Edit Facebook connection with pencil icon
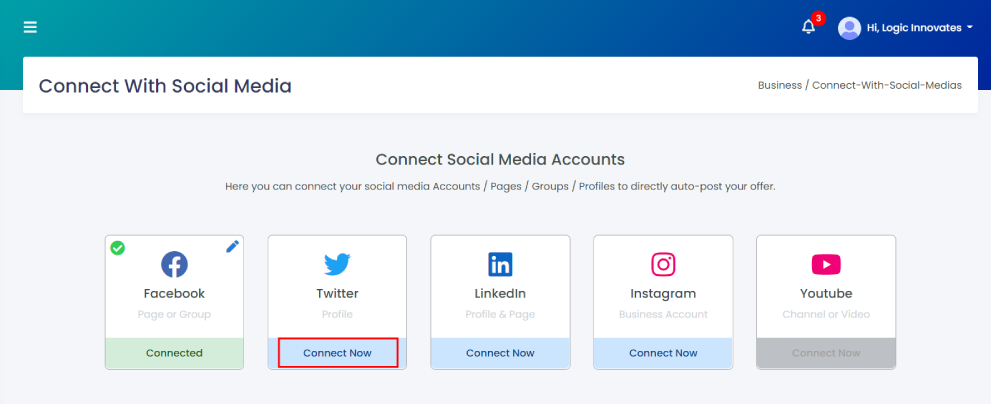The width and height of the screenshot is (991, 404). coord(233,247)
